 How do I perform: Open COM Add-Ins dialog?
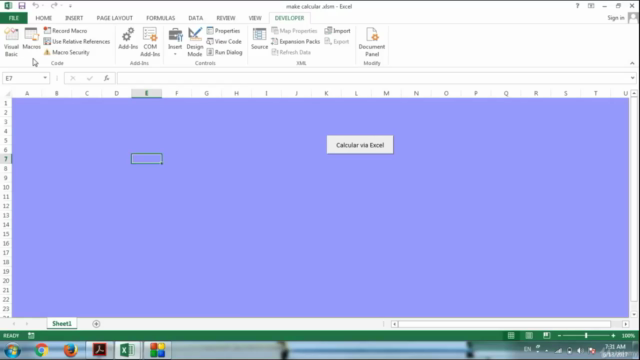(150, 42)
